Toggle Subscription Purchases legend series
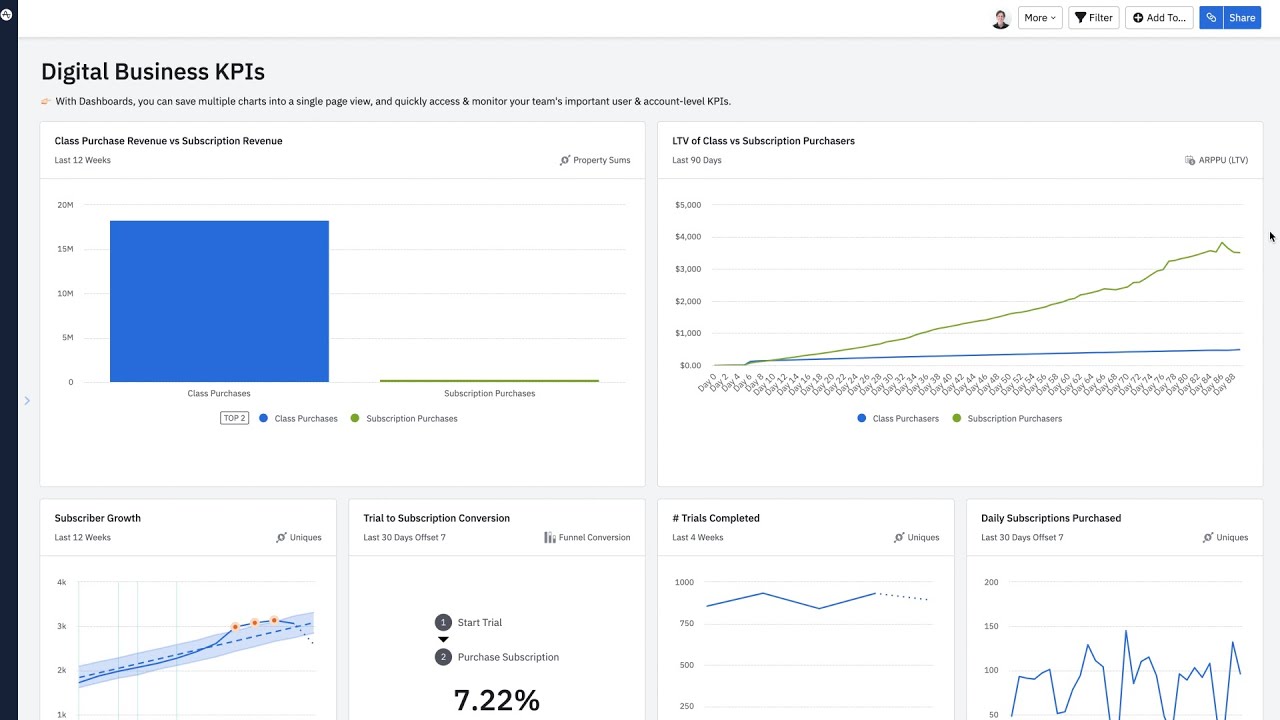This screenshot has width=1280, height=720. pyautogui.click(x=411, y=419)
